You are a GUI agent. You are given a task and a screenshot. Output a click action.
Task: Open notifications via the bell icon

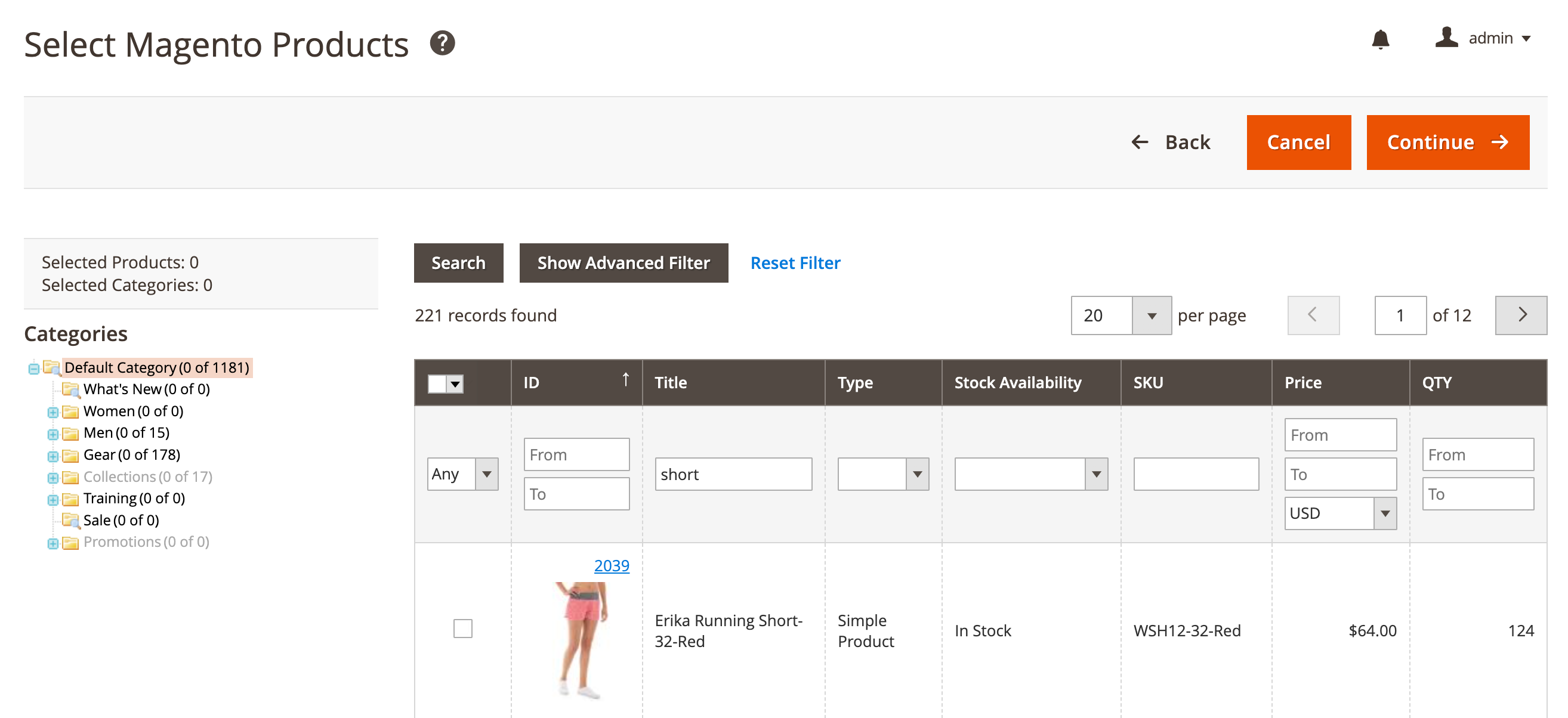[1380, 39]
